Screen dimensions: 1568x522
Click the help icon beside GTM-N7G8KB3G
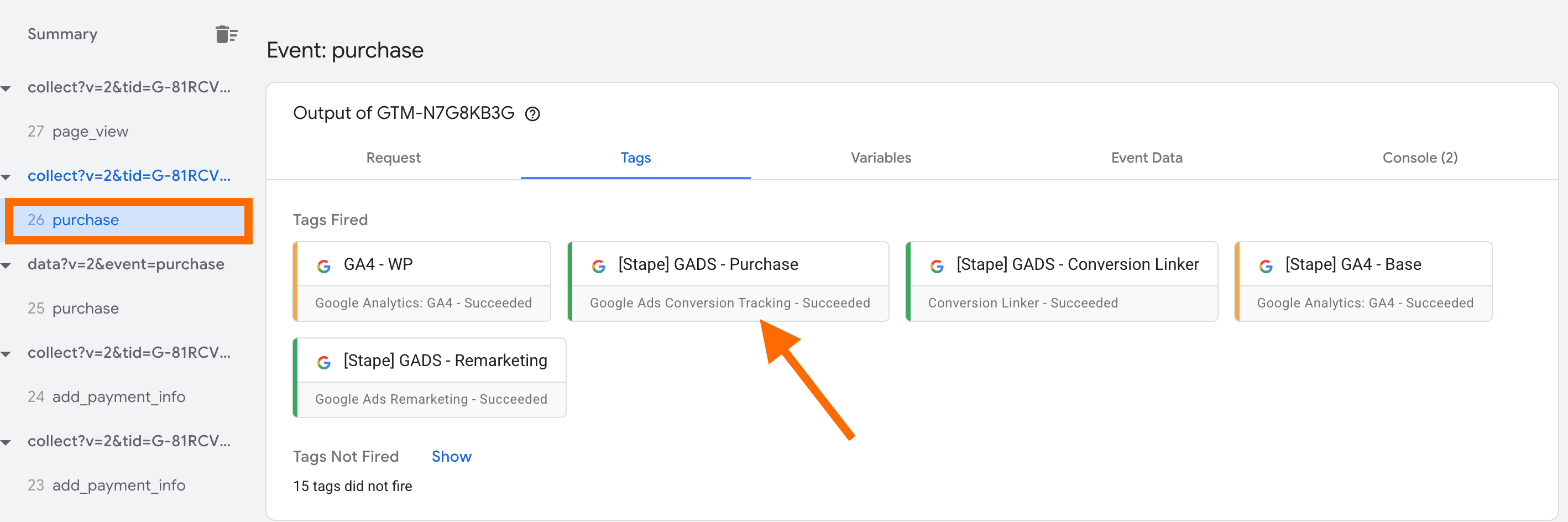coord(532,114)
